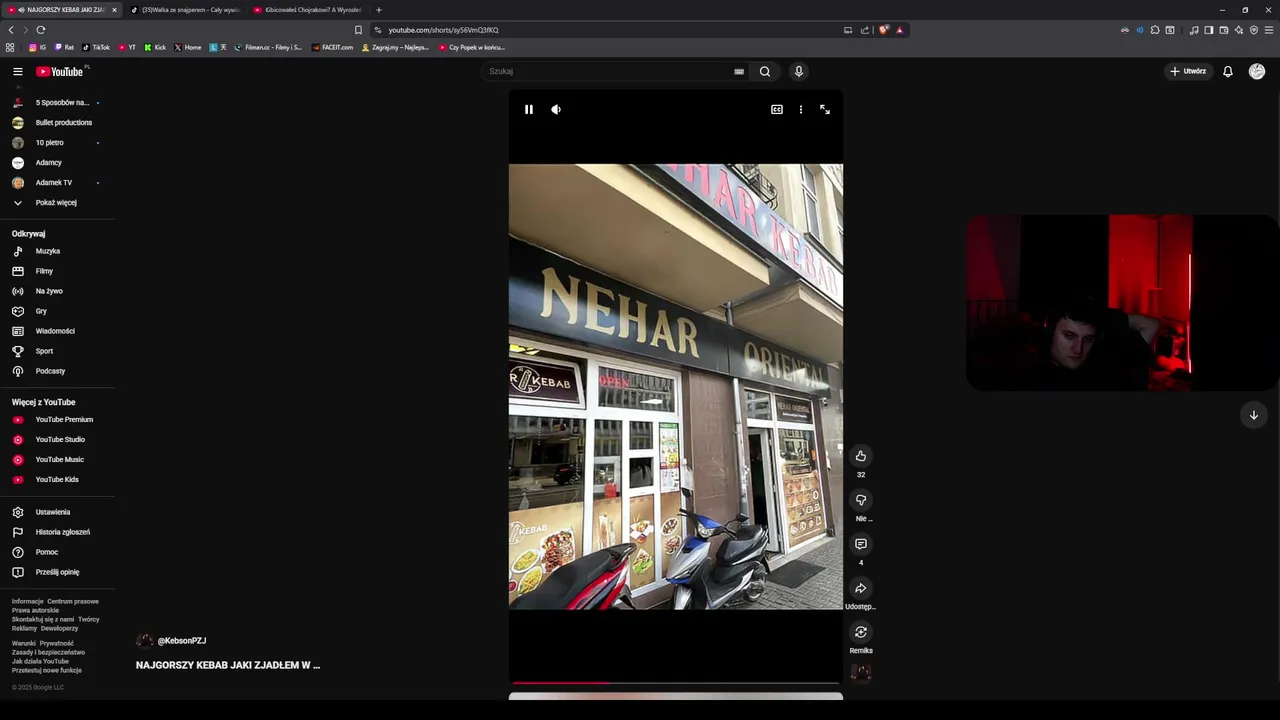Toggle captions on the Short
This screenshot has height=720, width=1280.
point(777,109)
